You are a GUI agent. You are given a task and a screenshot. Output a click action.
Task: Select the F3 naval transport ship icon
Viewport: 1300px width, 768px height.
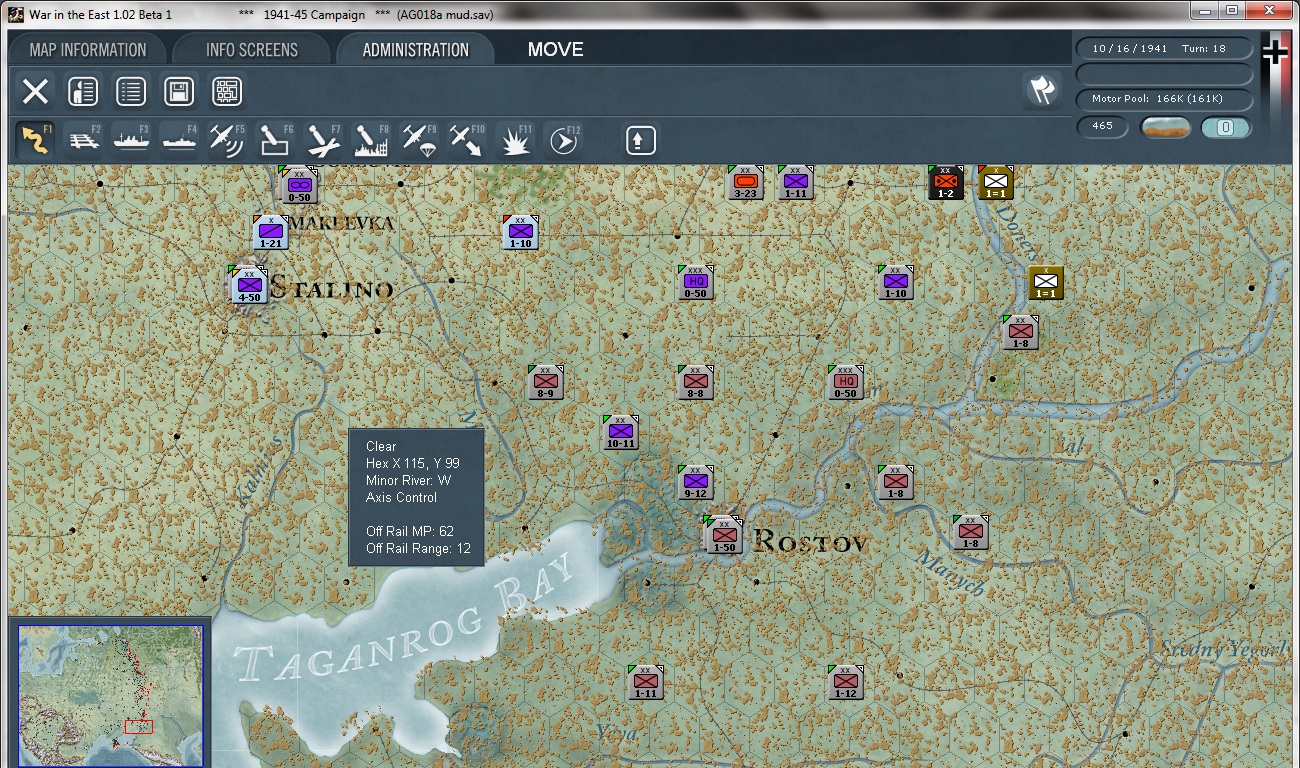132,140
